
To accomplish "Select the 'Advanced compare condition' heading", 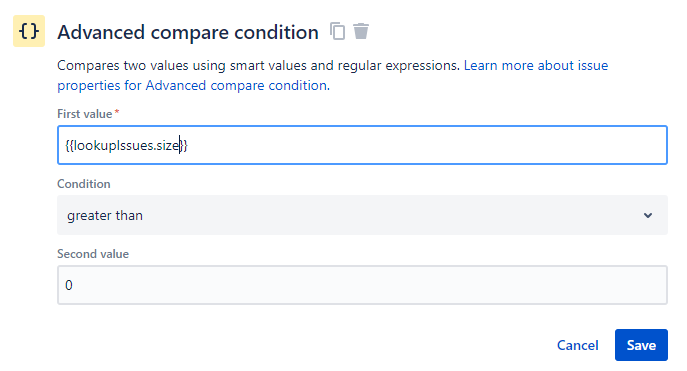I will click(x=188, y=32).
